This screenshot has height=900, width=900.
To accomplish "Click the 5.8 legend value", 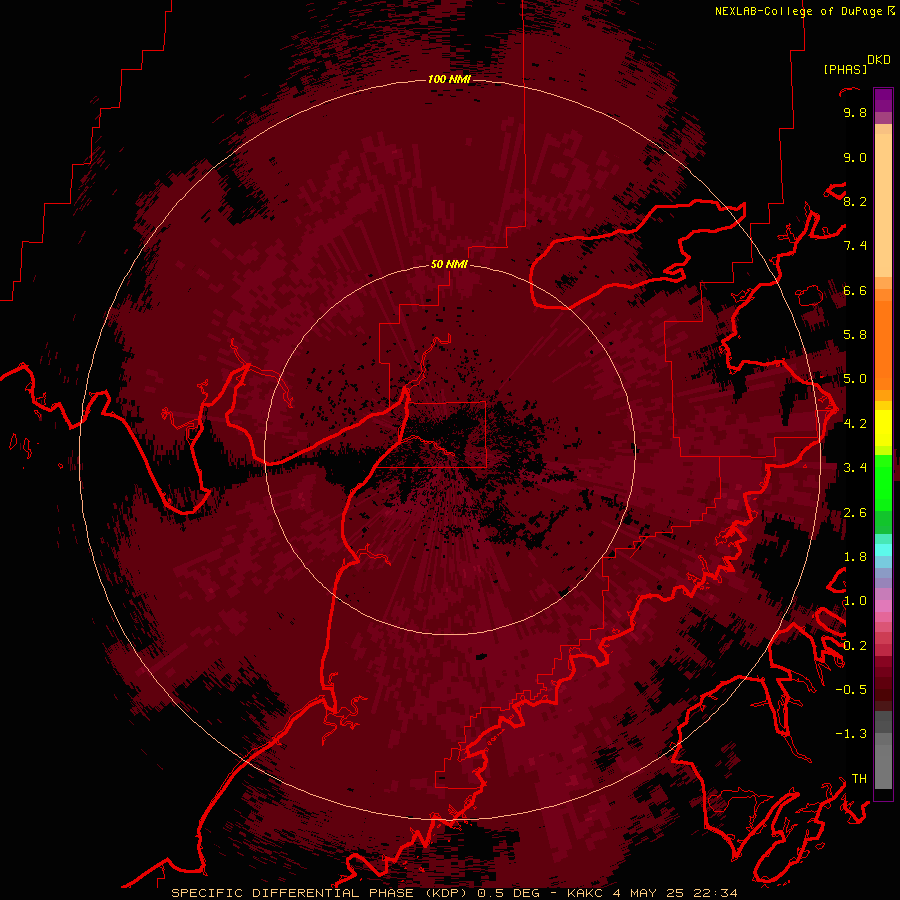I will pos(855,335).
